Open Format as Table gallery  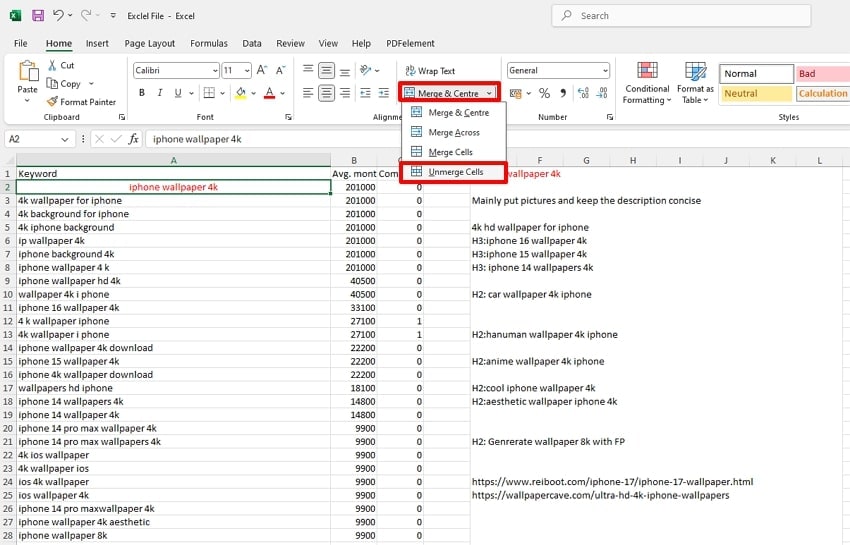click(695, 82)
